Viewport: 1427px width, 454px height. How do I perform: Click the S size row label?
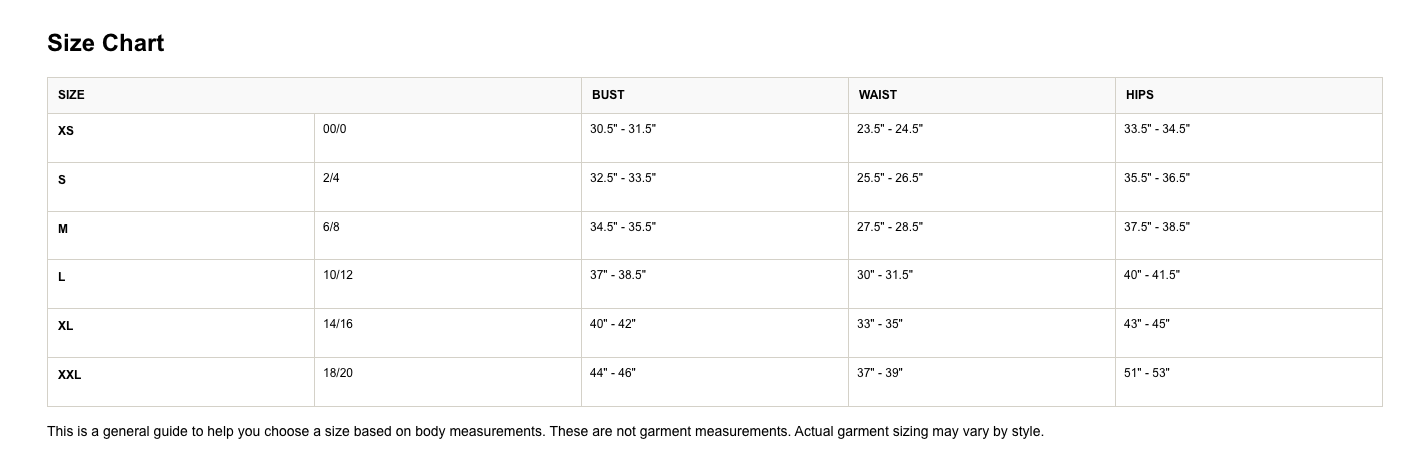[62, 180]
